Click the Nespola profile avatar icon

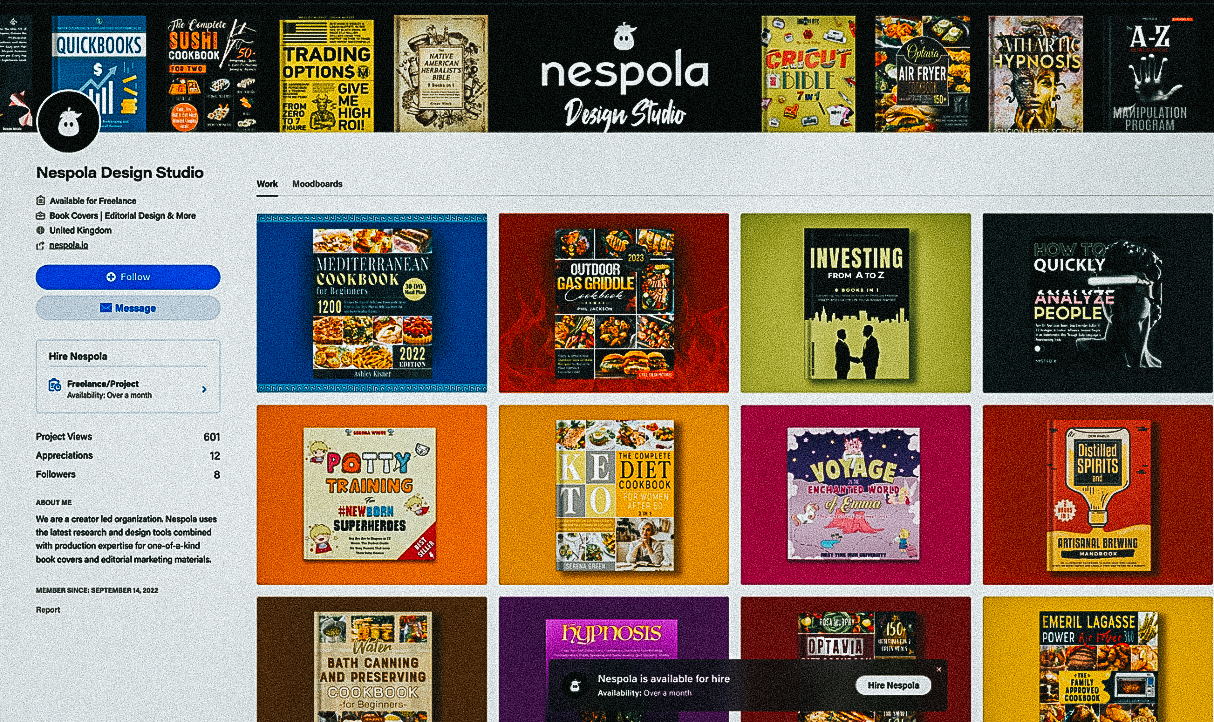68,122
